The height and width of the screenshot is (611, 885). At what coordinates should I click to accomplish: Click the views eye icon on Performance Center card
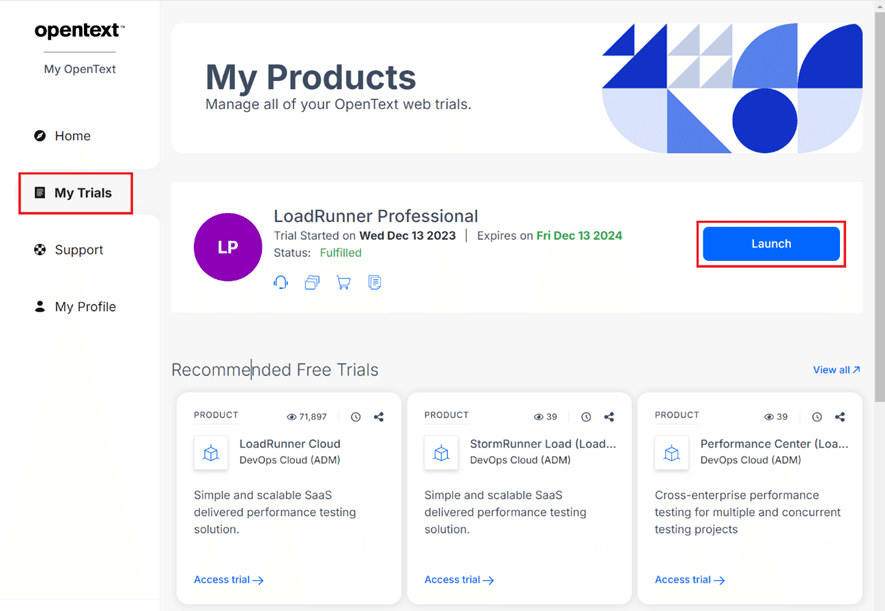[x=769, y=417]
